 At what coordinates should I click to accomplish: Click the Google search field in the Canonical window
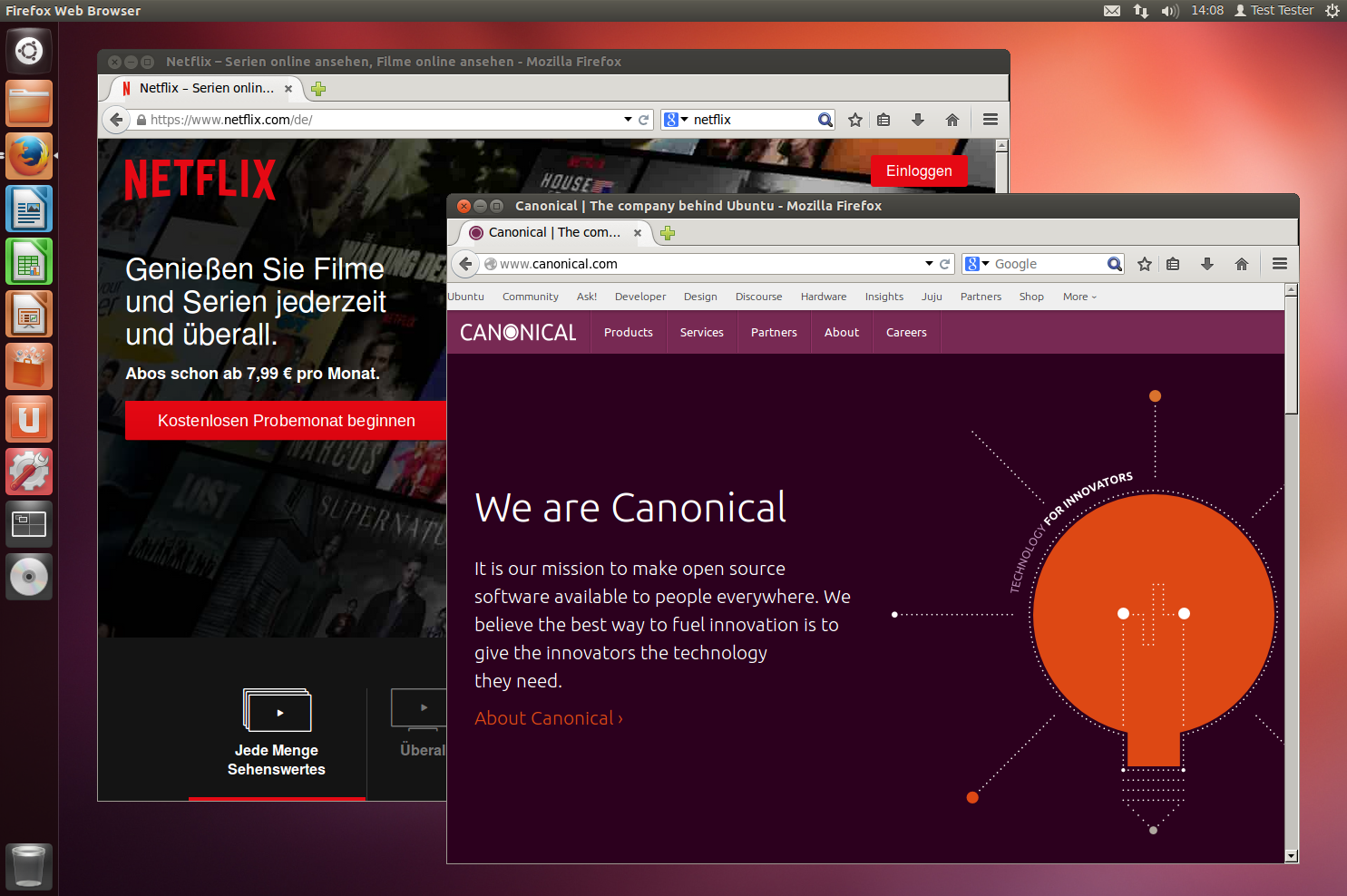point(1048,264)
